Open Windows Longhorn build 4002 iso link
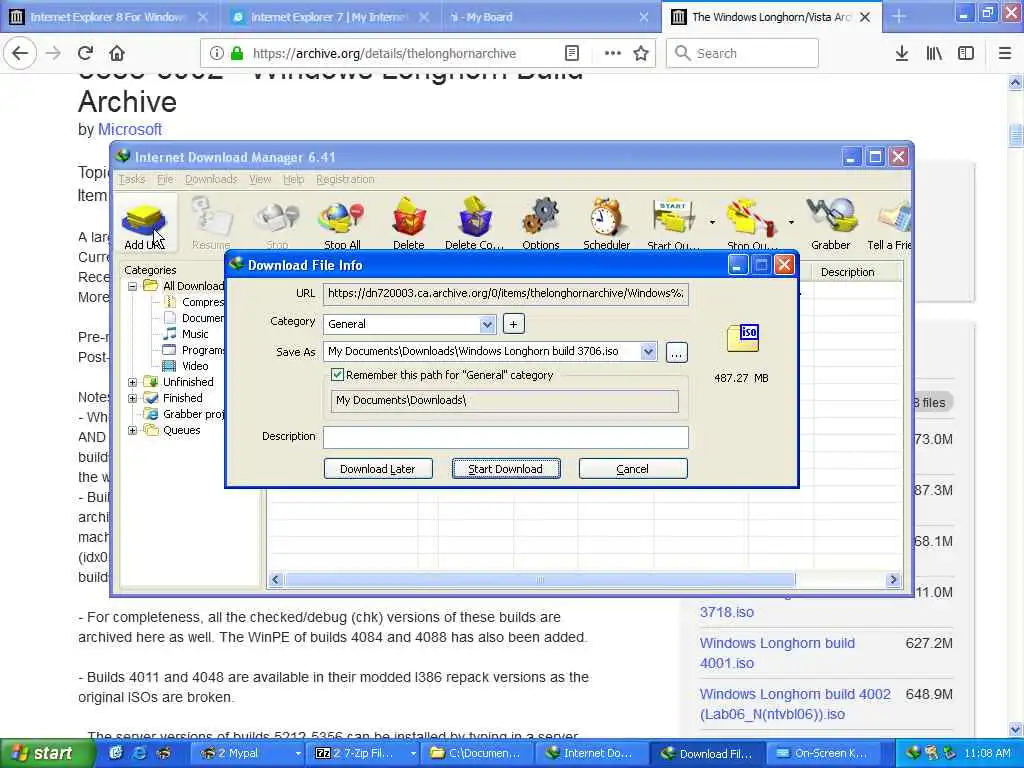Viewport: 1024px width, 768px height. click(795, 704)
